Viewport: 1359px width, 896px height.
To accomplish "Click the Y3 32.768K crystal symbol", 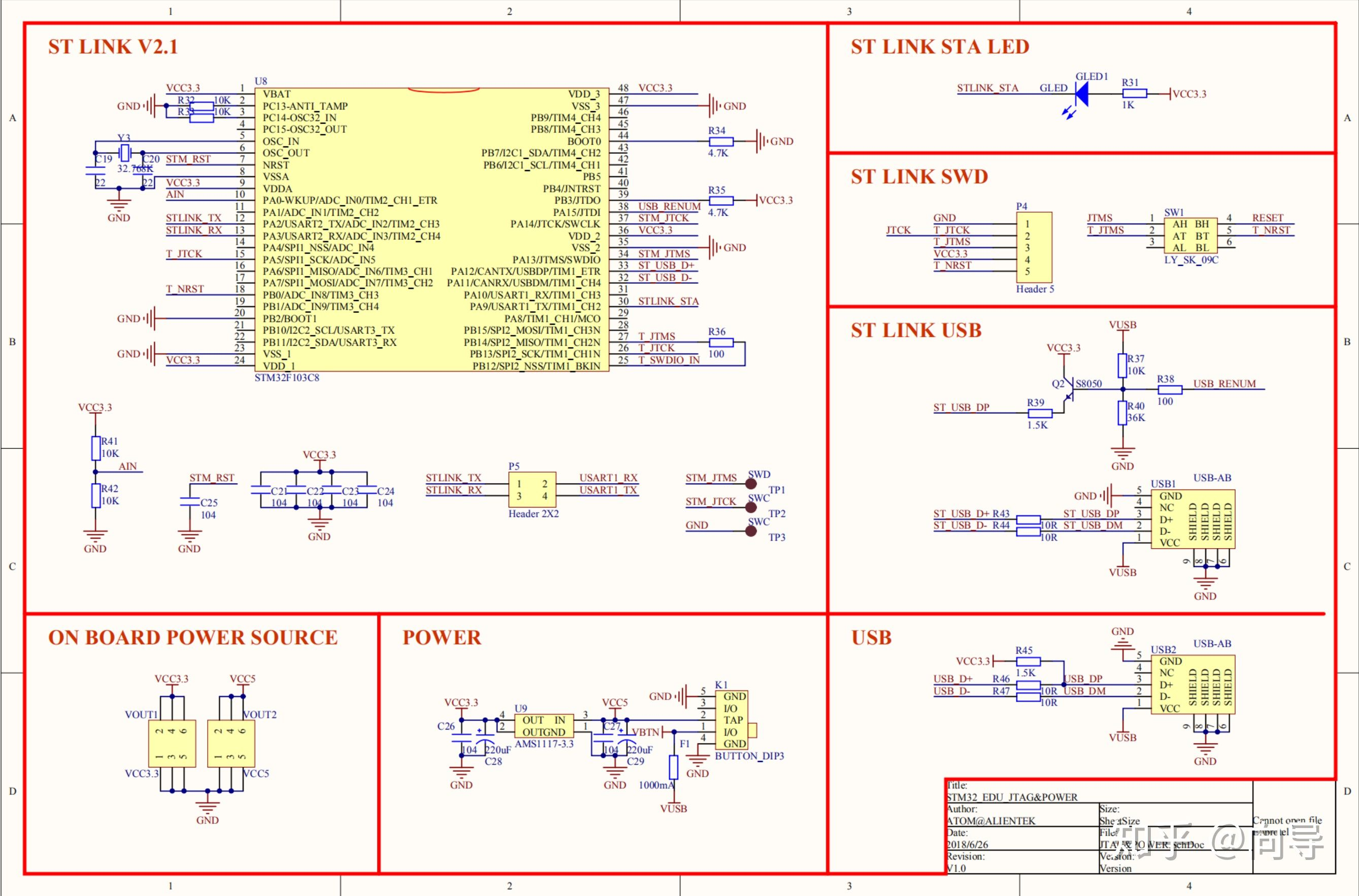I will pos(124,153).
